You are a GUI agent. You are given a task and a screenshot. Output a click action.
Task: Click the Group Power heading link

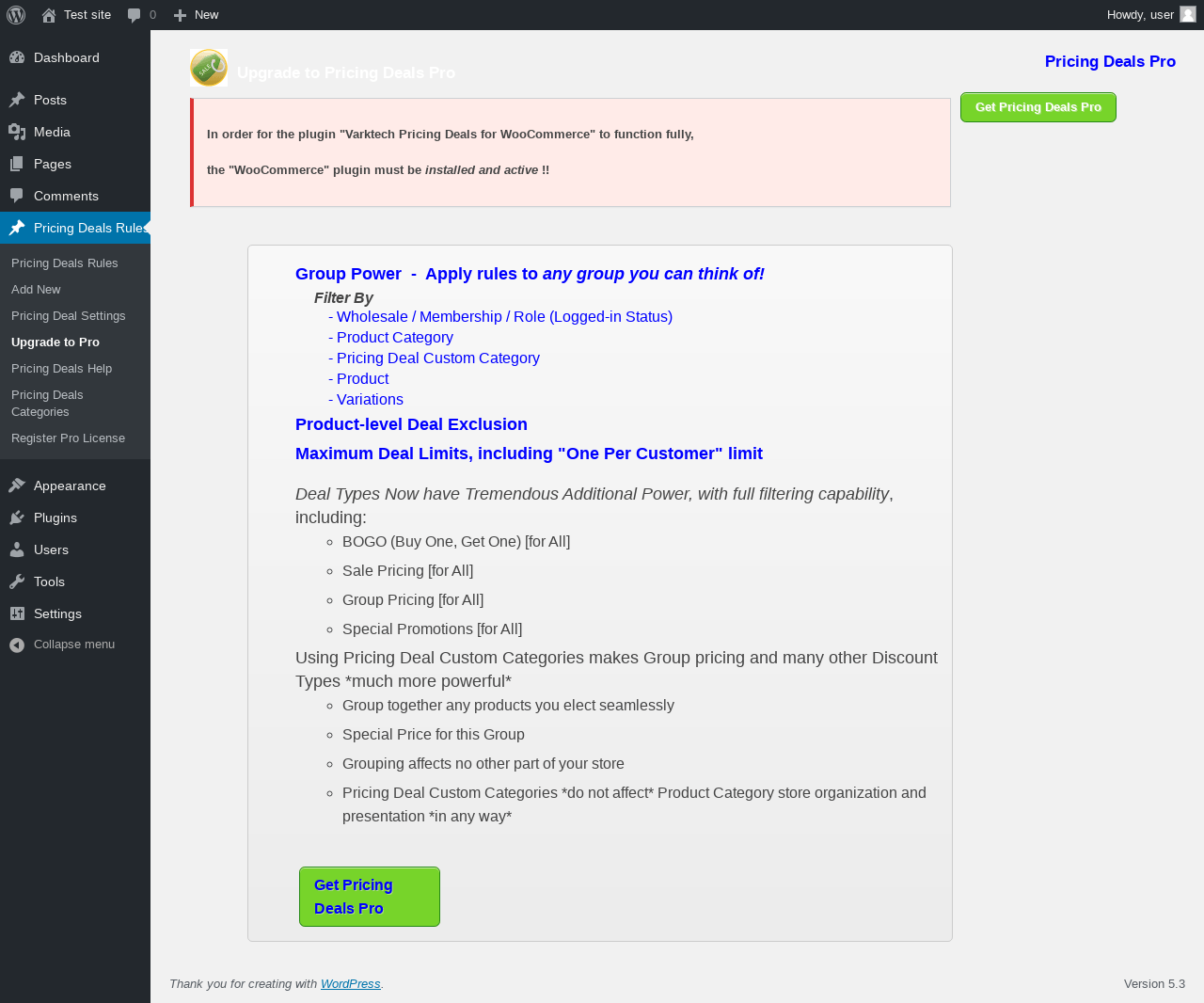click(530, 274)
